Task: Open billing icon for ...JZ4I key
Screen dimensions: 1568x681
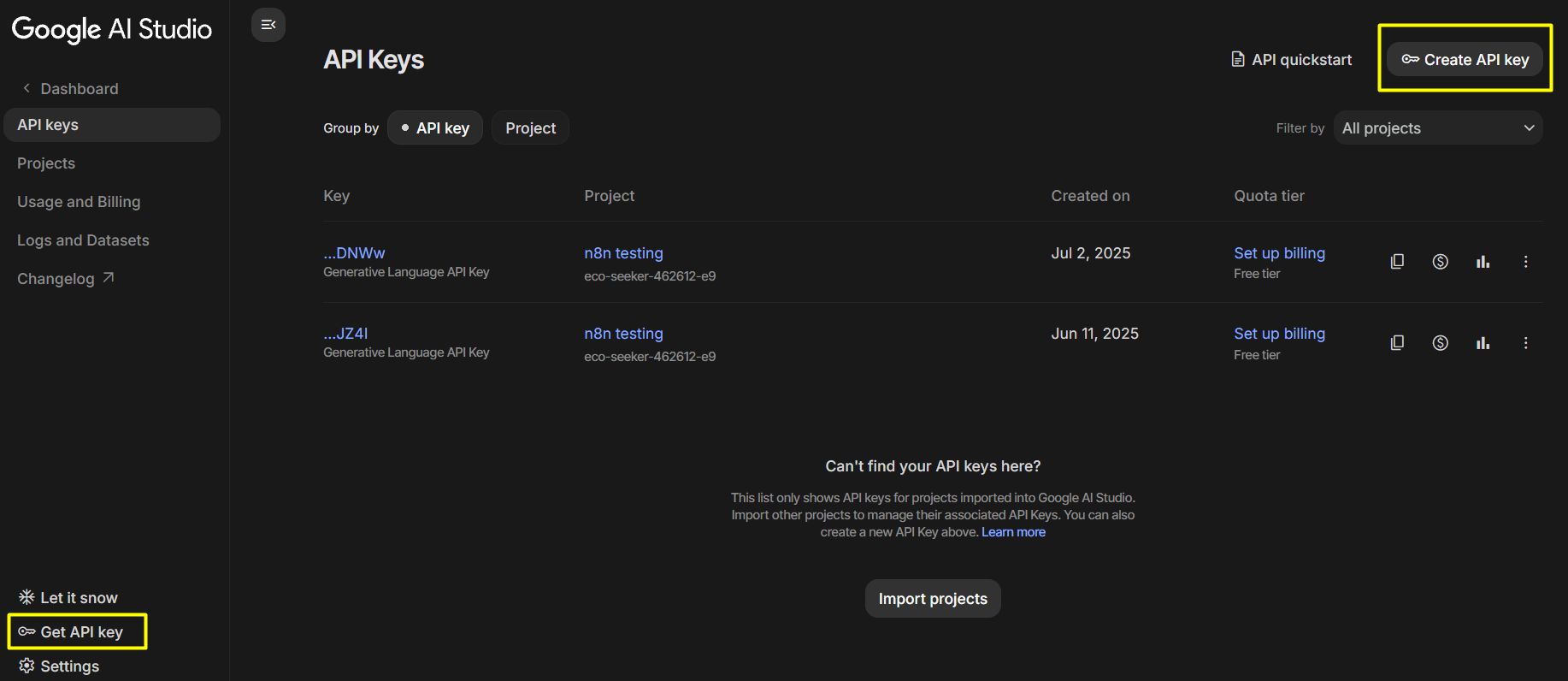Action: (1441, 343)
